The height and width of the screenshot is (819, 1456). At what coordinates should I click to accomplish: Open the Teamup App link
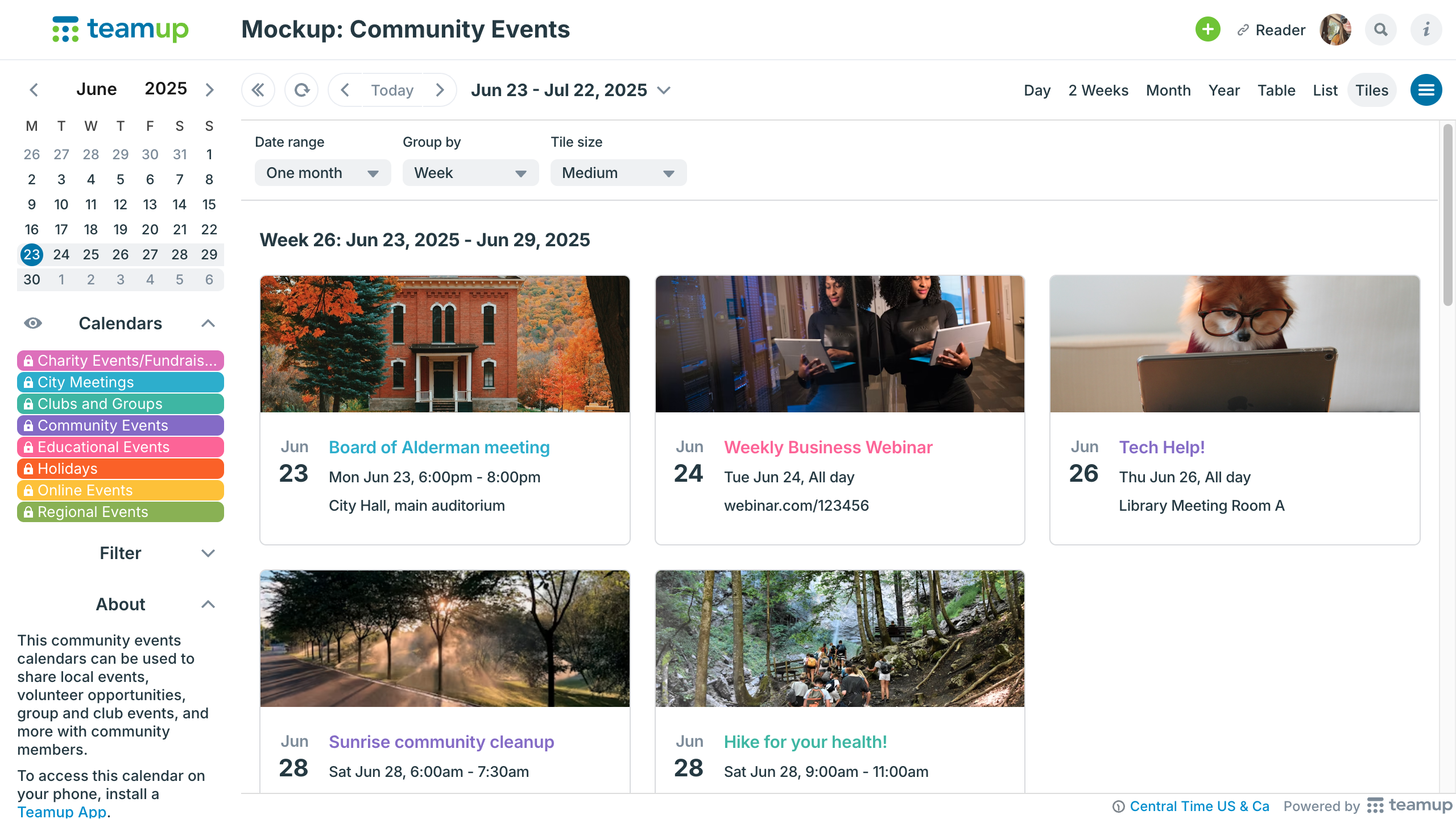pos(61,811)
